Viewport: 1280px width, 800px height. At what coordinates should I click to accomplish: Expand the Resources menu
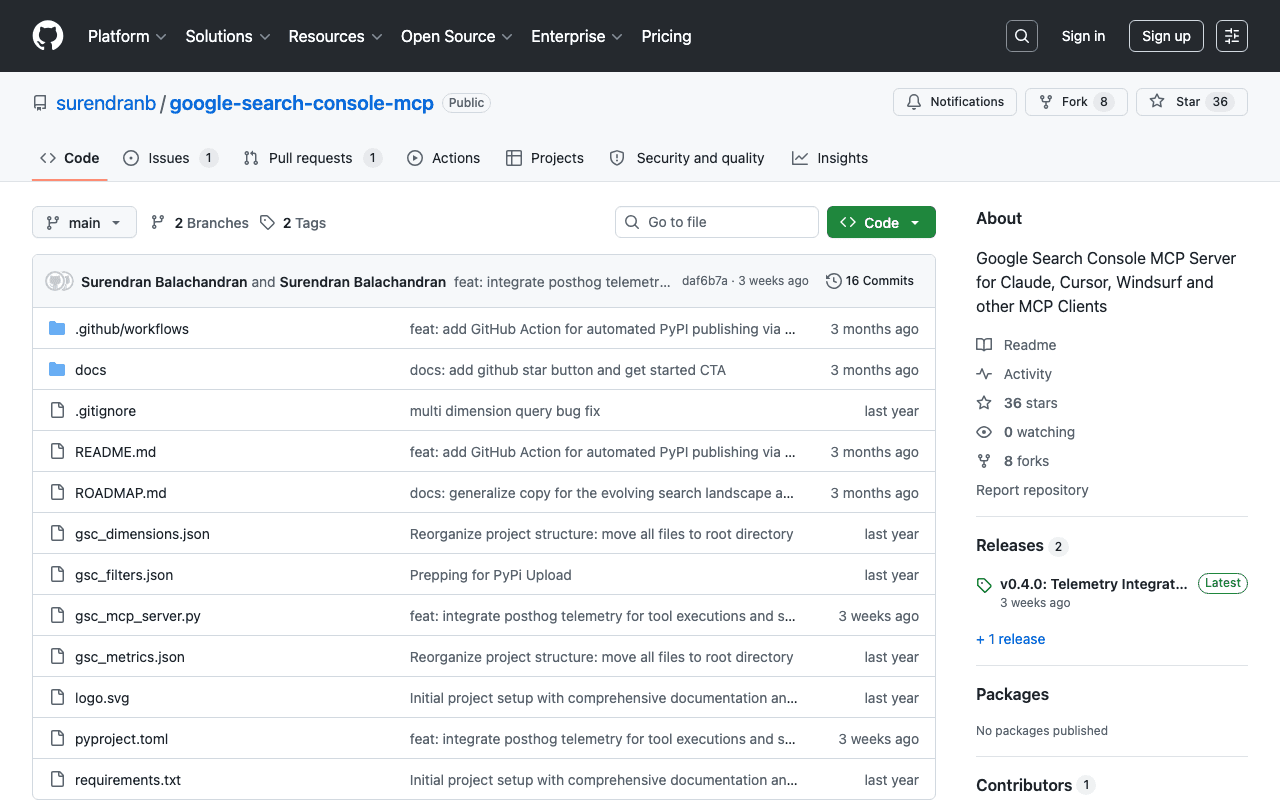335,36
